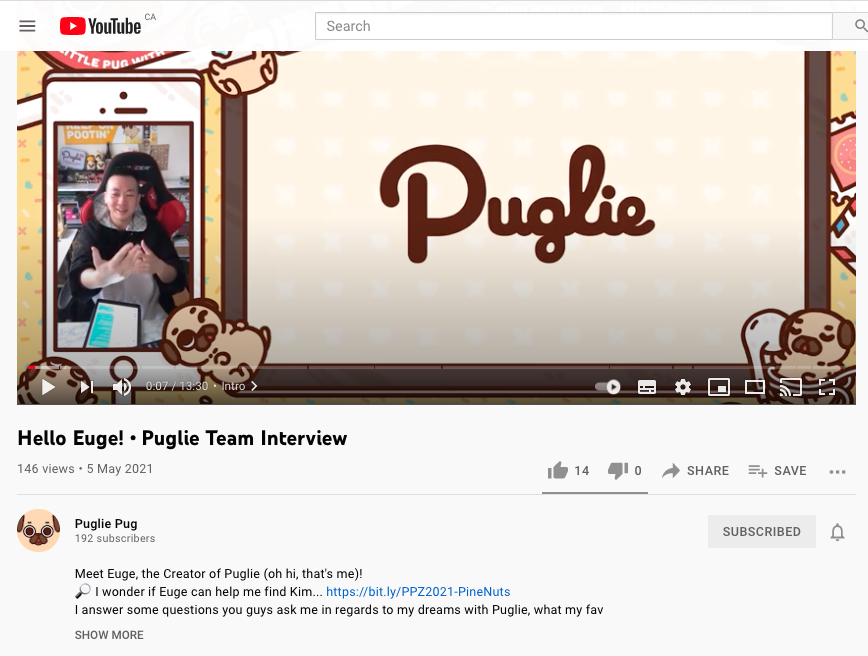
Task: Mute the video volume
Action: click(x=122, y=386)
